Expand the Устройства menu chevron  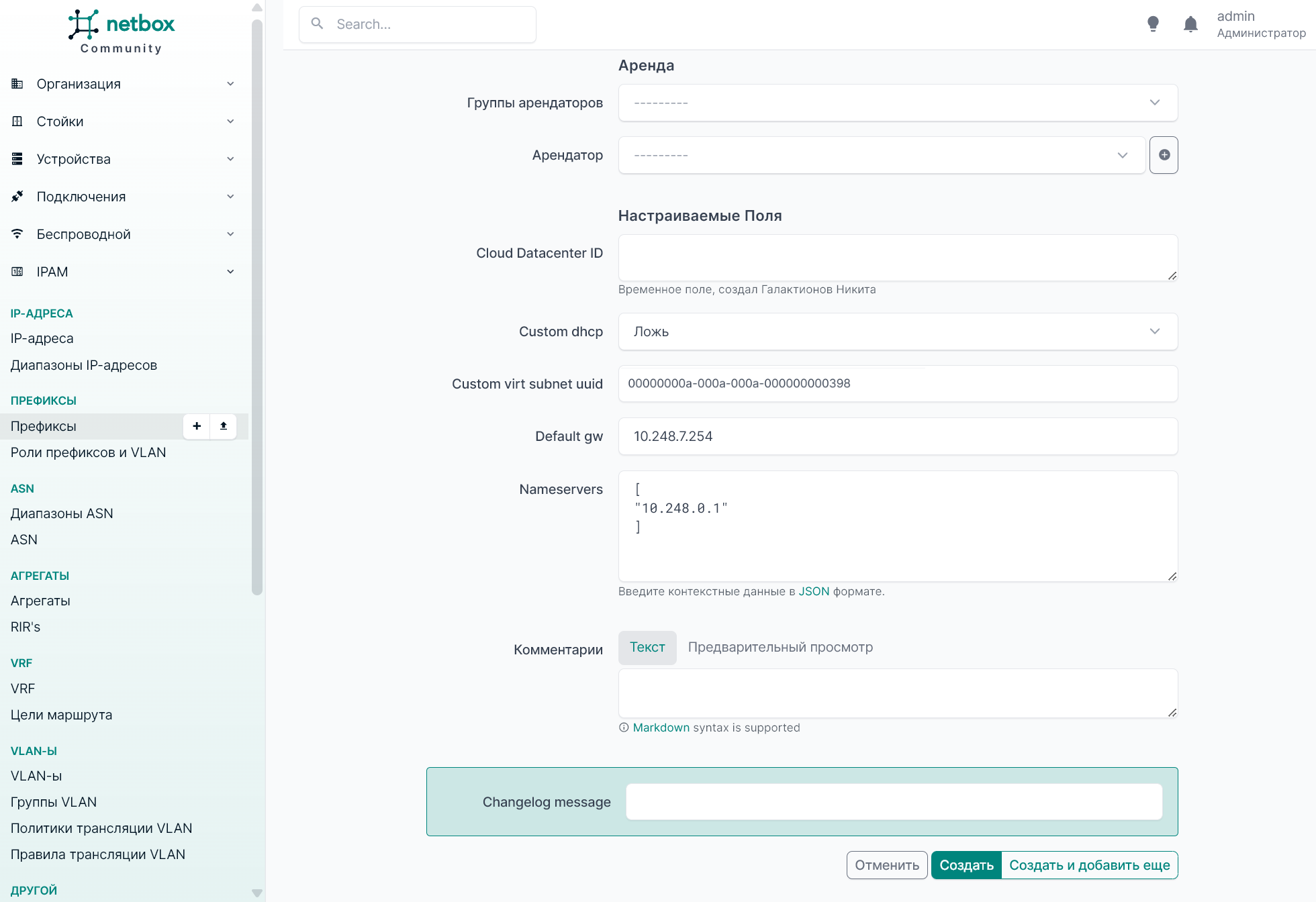click(x=230, y=159)
